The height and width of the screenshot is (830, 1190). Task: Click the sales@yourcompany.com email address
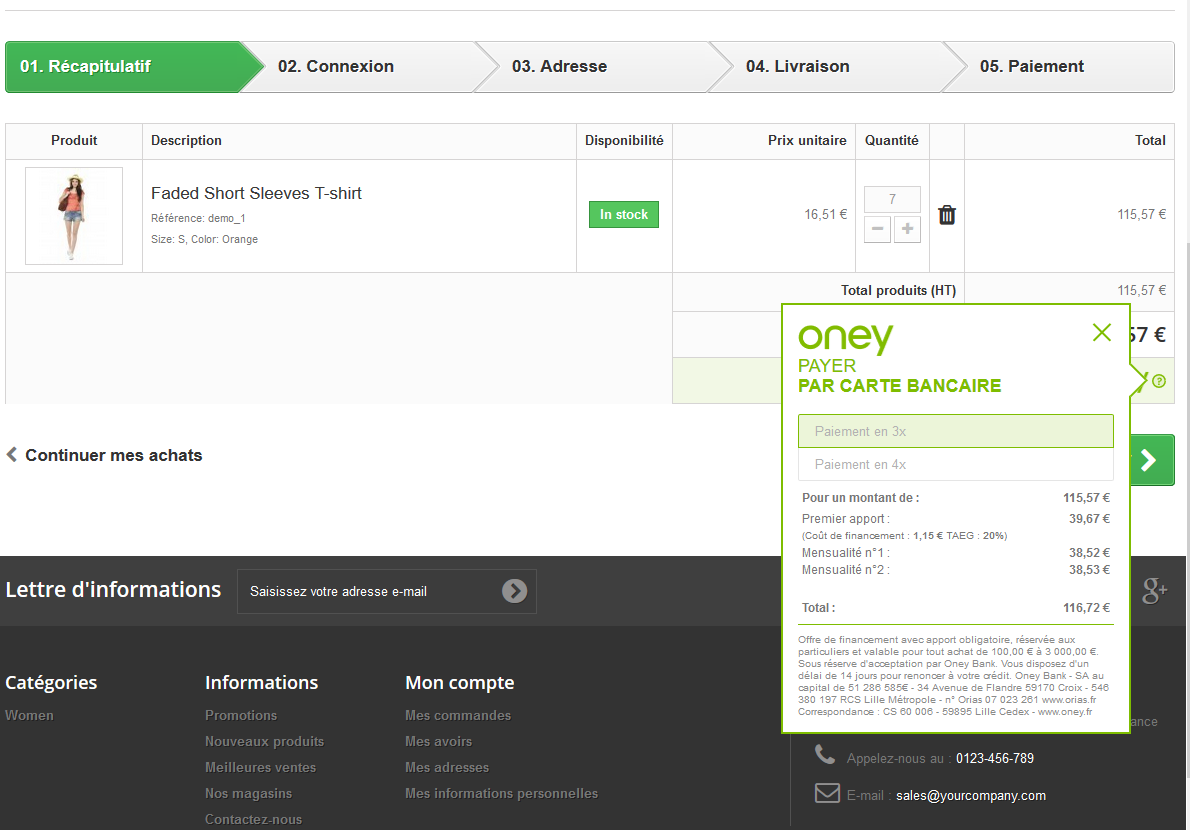tap(971, 795)
